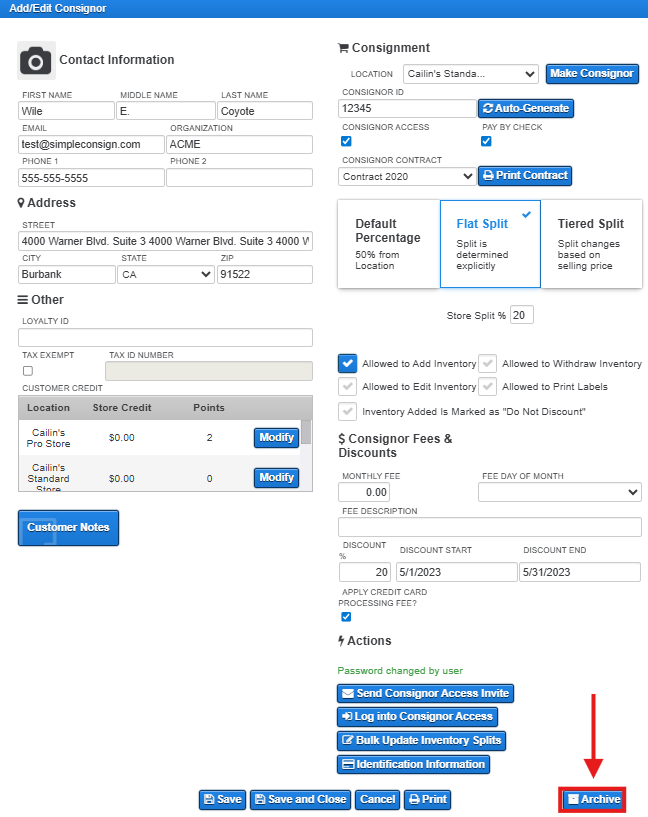The height and width of the screenshot is (817, 648).
Task: Open Identification Information
Action: pyautogui.click(x=413, y=764)
